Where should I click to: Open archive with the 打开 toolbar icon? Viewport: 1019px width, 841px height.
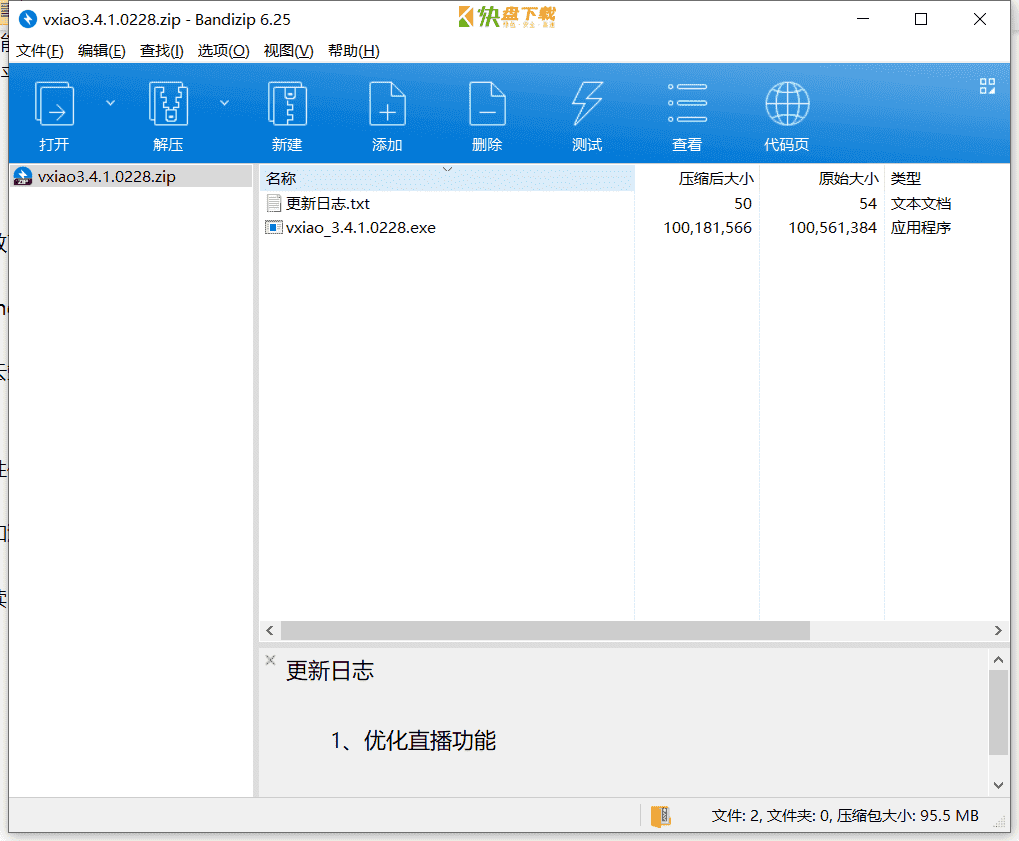(x=54, y=103)
